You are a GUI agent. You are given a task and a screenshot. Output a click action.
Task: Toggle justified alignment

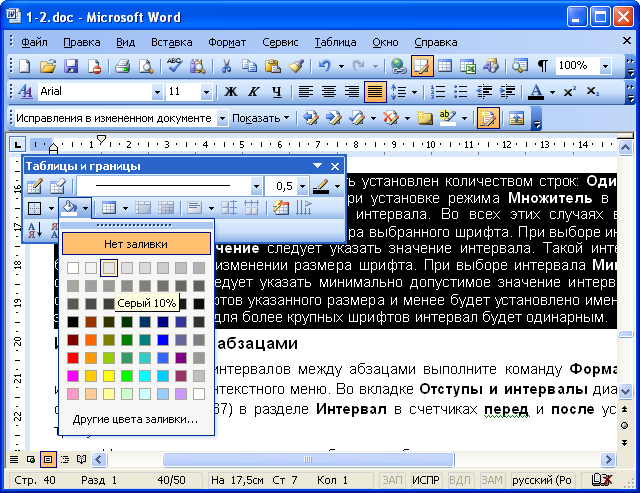click(x=375, y=92)
